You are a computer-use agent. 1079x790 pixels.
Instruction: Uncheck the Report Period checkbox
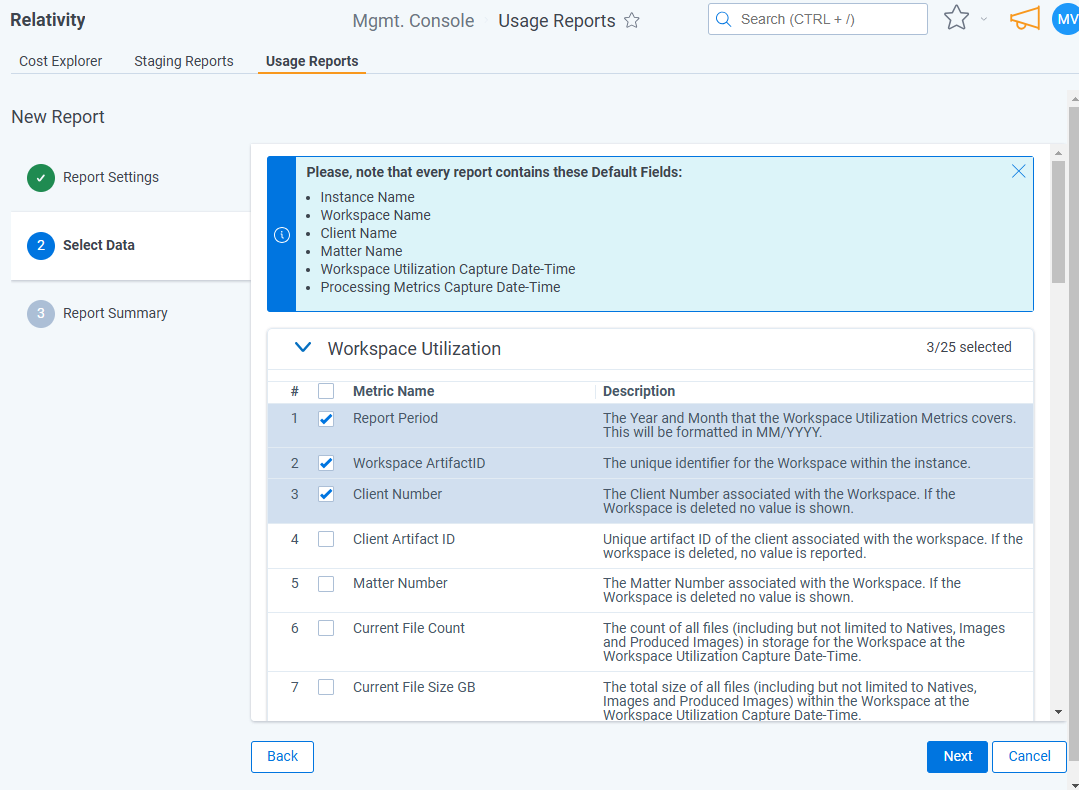tap(326, 419)
